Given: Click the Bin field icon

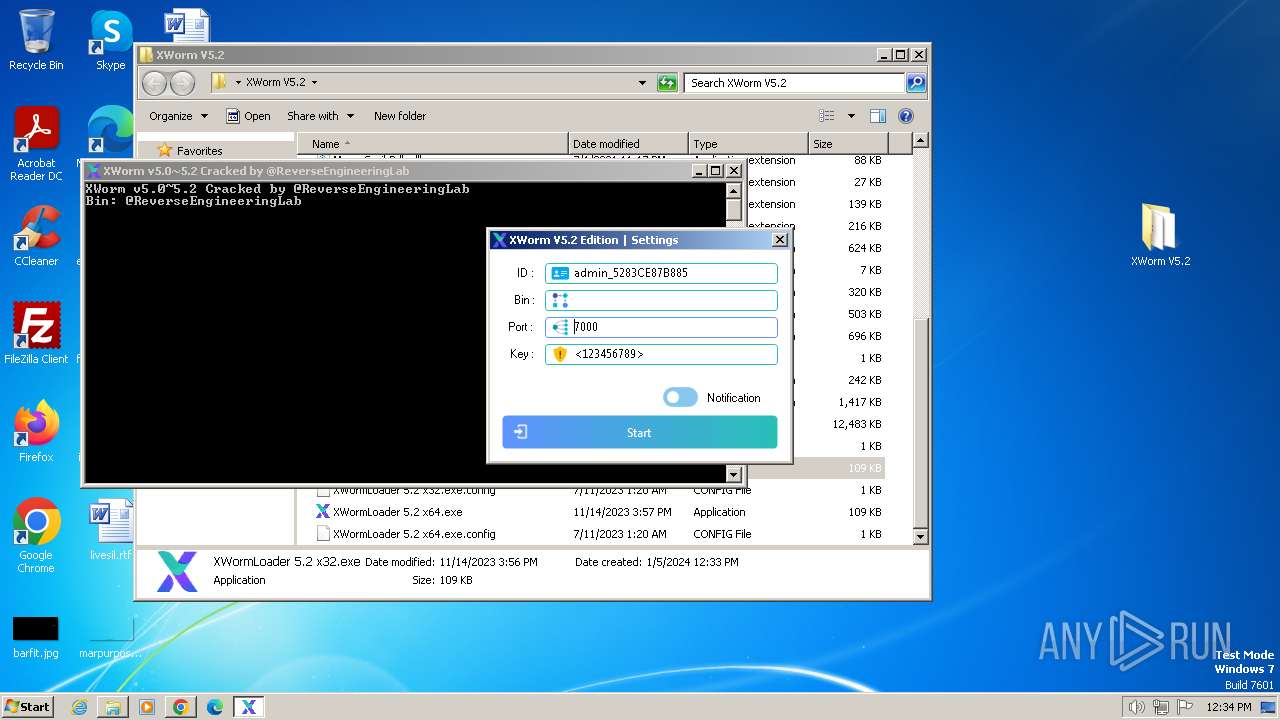Looking at the screenshot, I should pos(559,300).
